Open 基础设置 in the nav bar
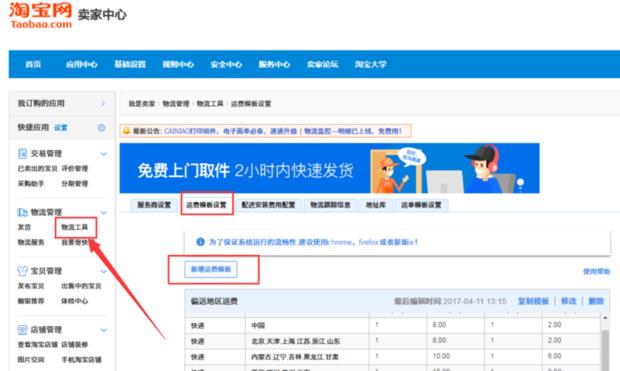Screen dimensions: 620x371 click(x=130, y=64)
